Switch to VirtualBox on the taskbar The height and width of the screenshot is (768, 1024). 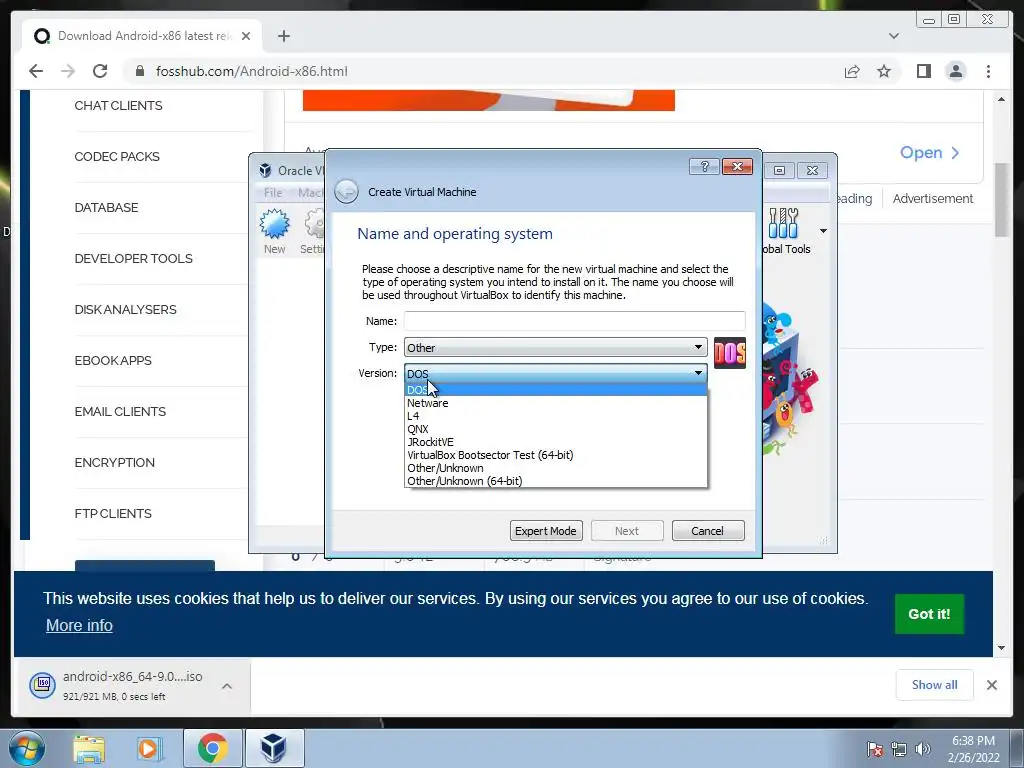tap(274, 748)
